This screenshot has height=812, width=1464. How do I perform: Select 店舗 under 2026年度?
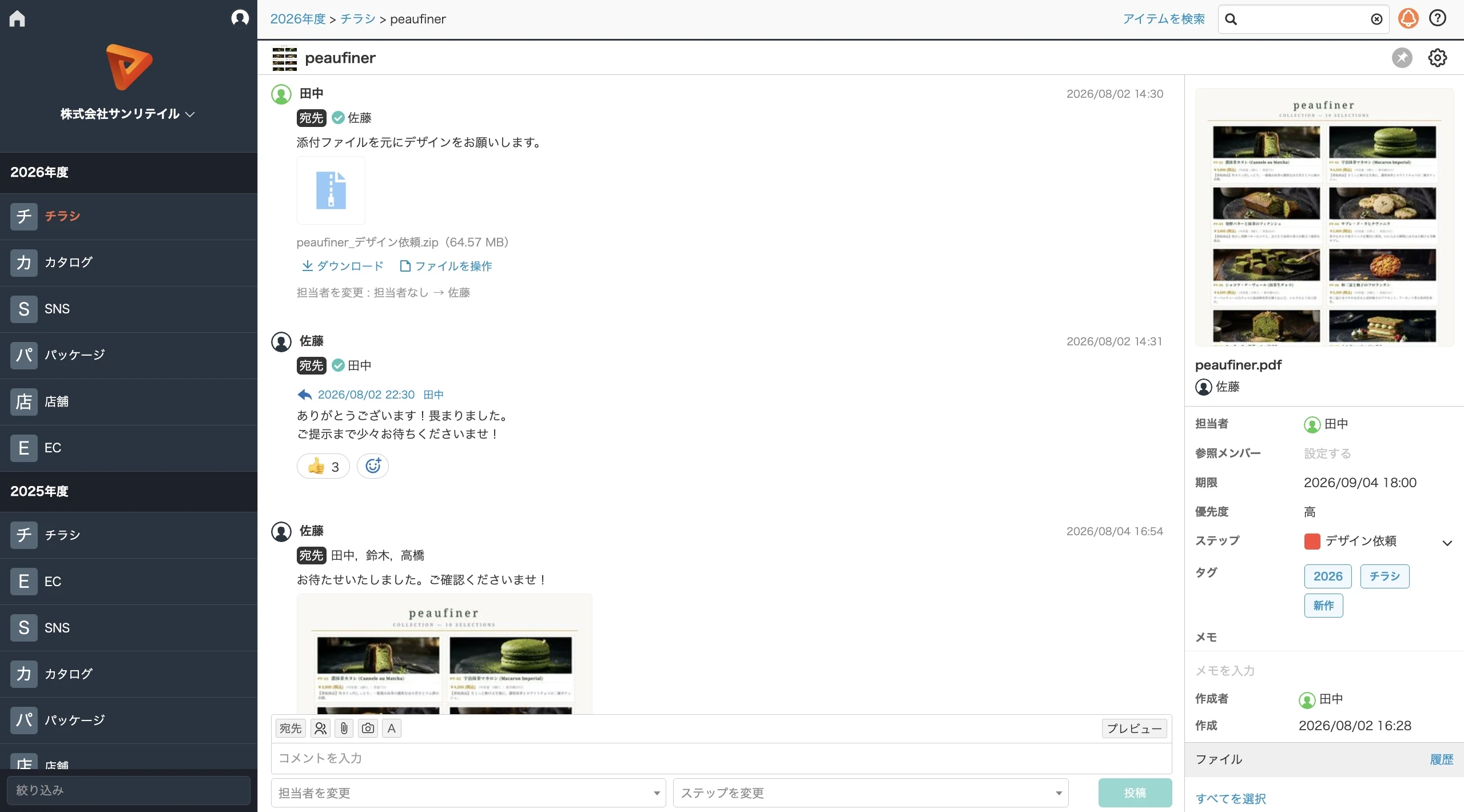pyautogui.click(x=129, y=401)
